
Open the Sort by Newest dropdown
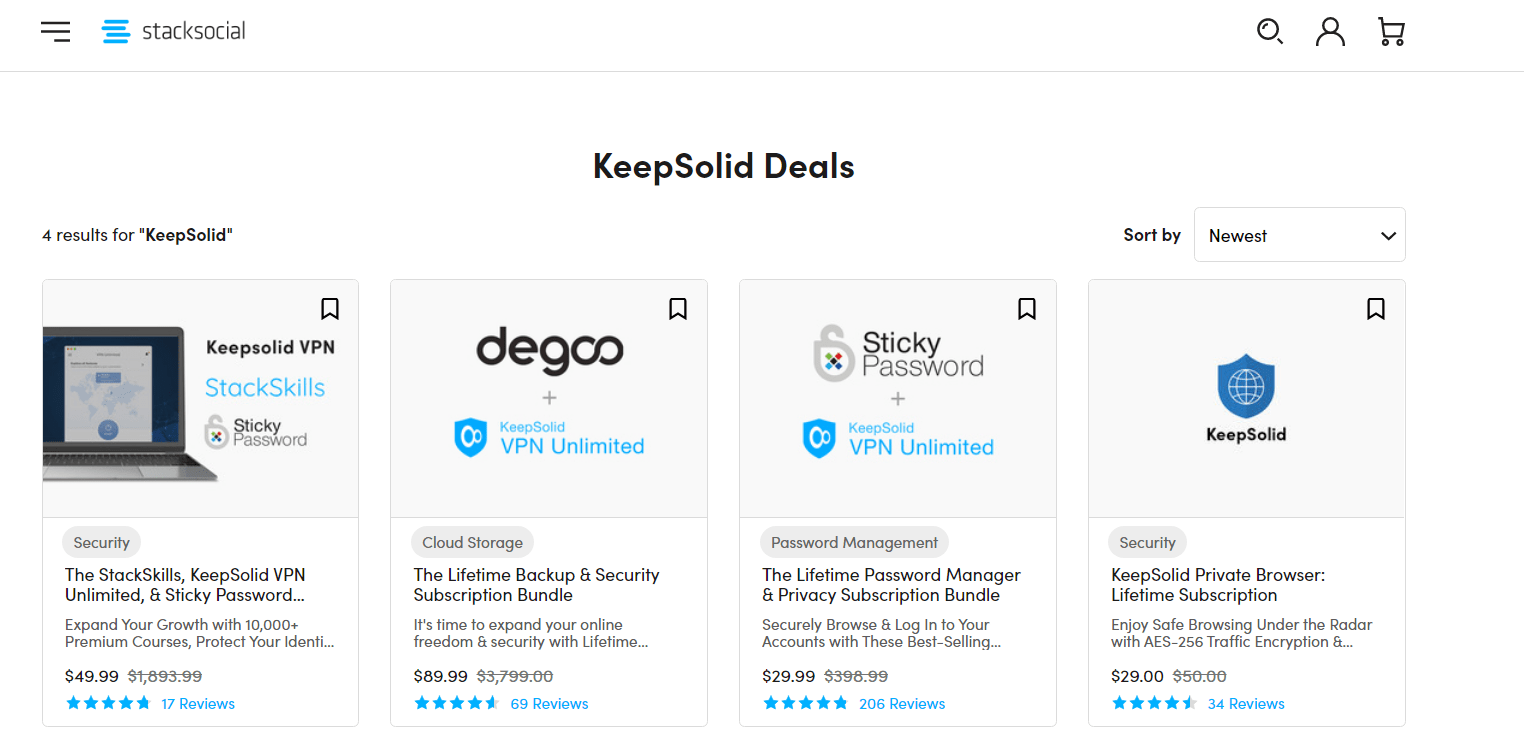pos(1299,234)
